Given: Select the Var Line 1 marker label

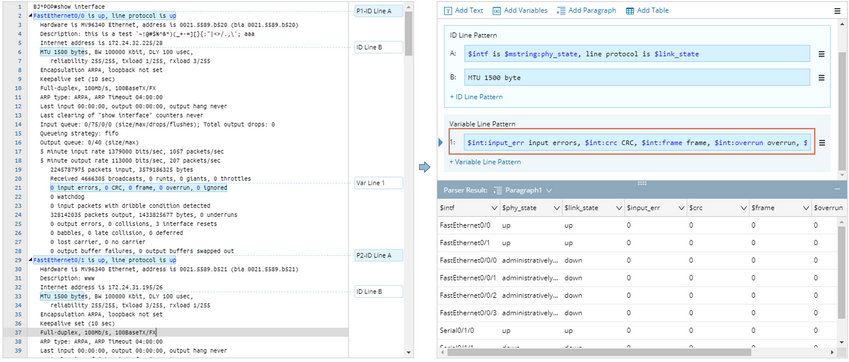Looking at the screenshot, I should point(379,183).
